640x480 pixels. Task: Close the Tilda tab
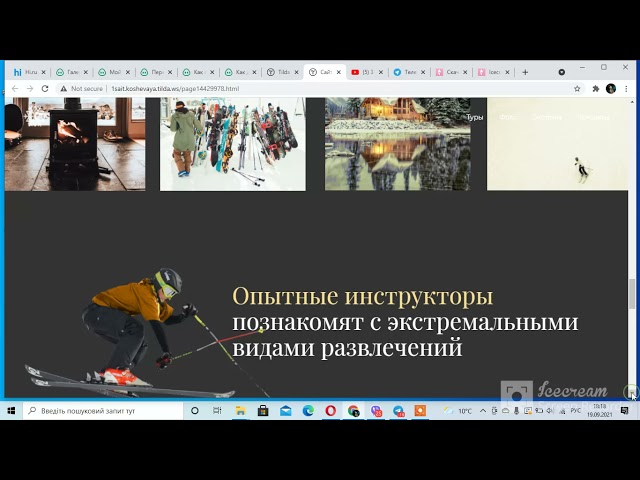click(x=296, y=72)
